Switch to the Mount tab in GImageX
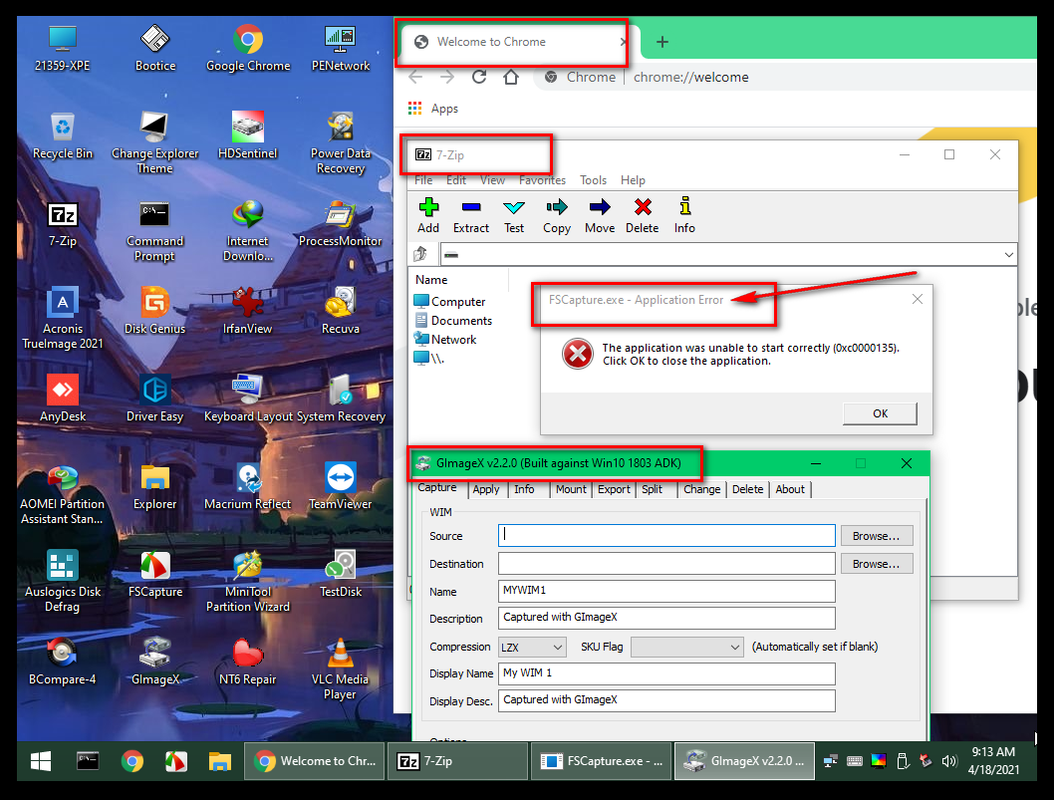The image size is (1054, 800). (x=571, y=489)
